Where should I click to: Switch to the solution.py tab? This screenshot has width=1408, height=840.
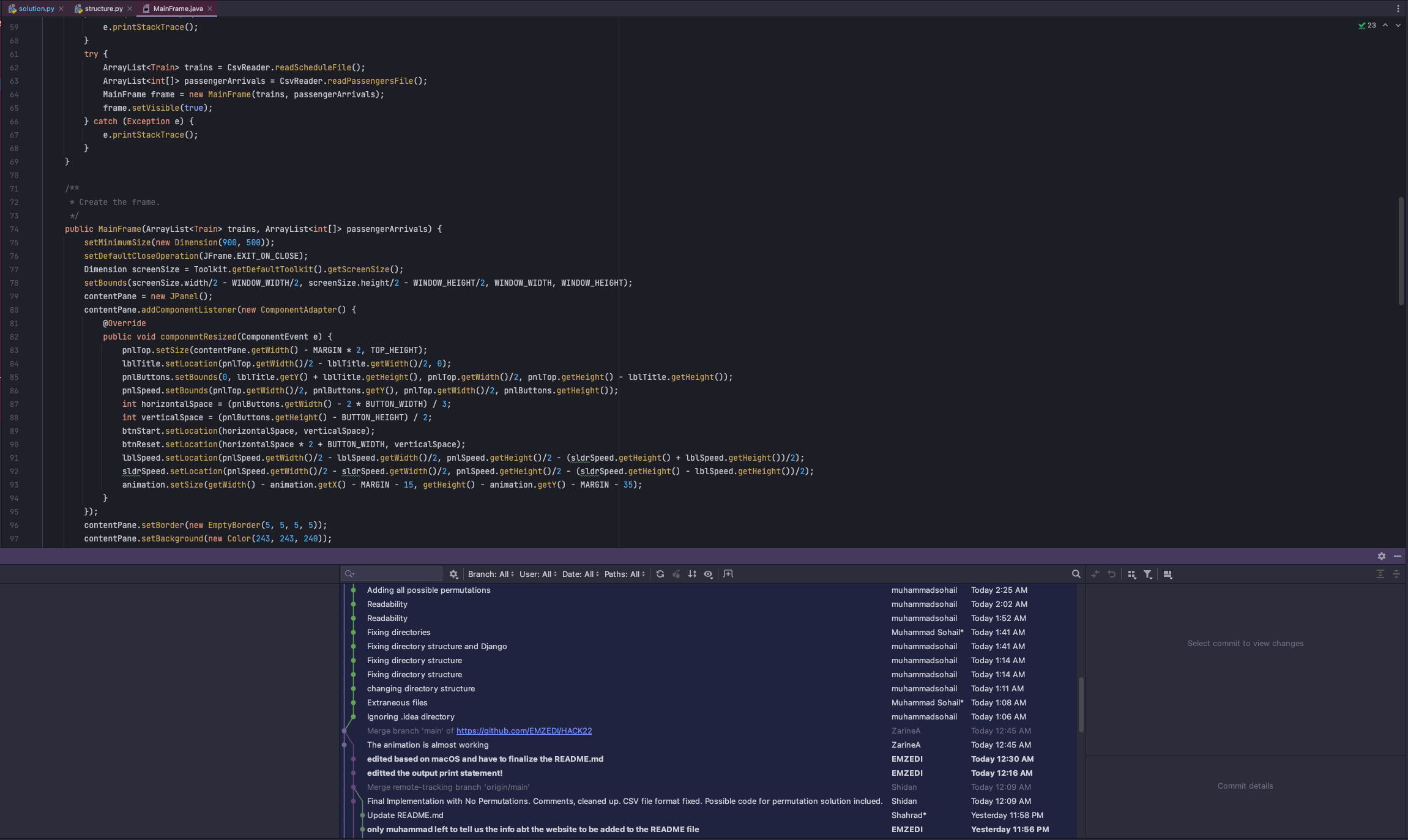pyautogui.click(x=36, y=9)
